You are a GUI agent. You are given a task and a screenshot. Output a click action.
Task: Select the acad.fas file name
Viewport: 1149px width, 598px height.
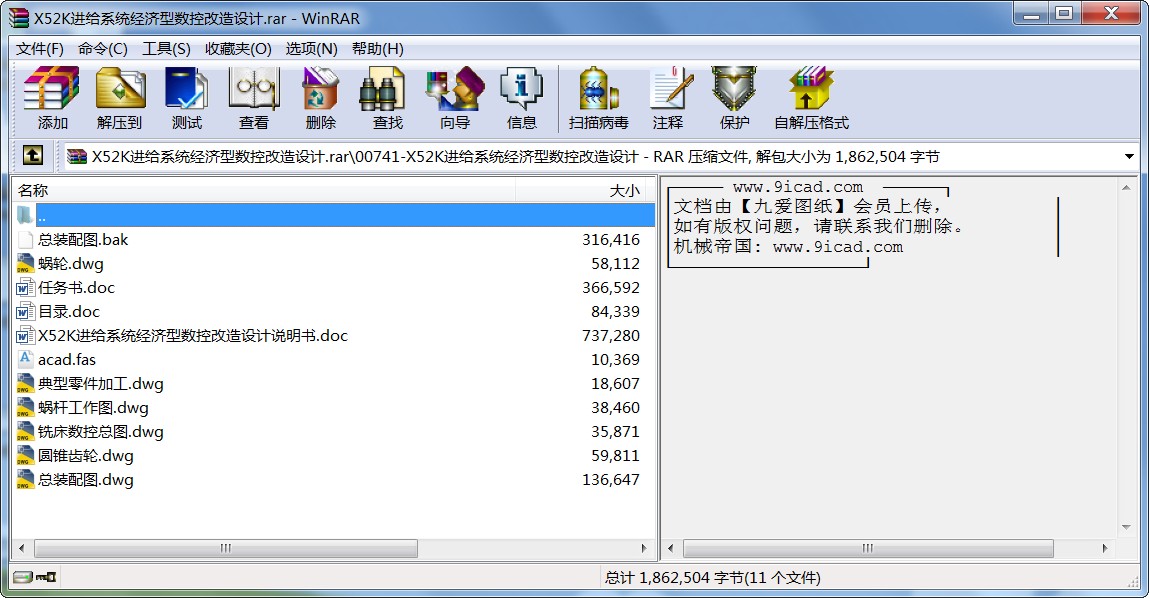tap(67, 360)
